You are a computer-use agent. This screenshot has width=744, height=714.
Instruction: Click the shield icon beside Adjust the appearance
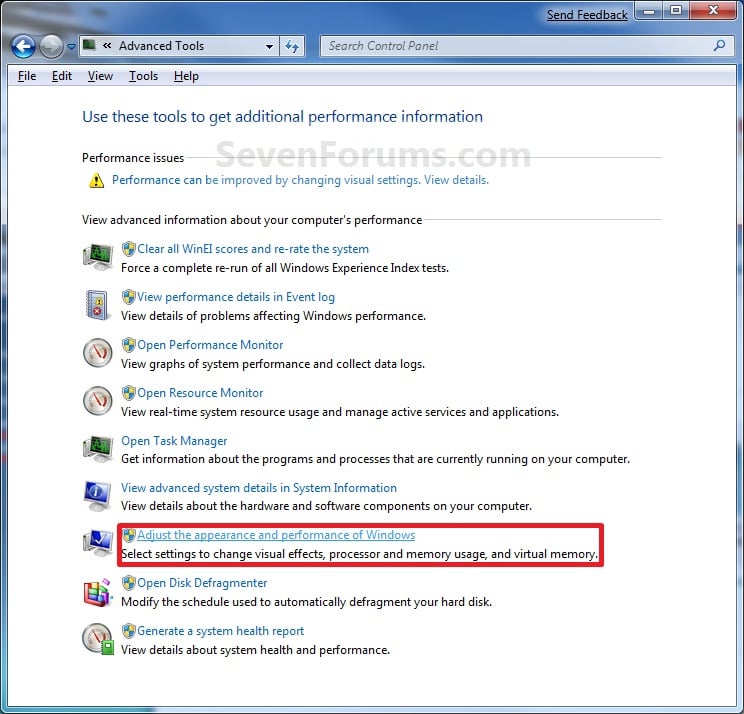129,535
